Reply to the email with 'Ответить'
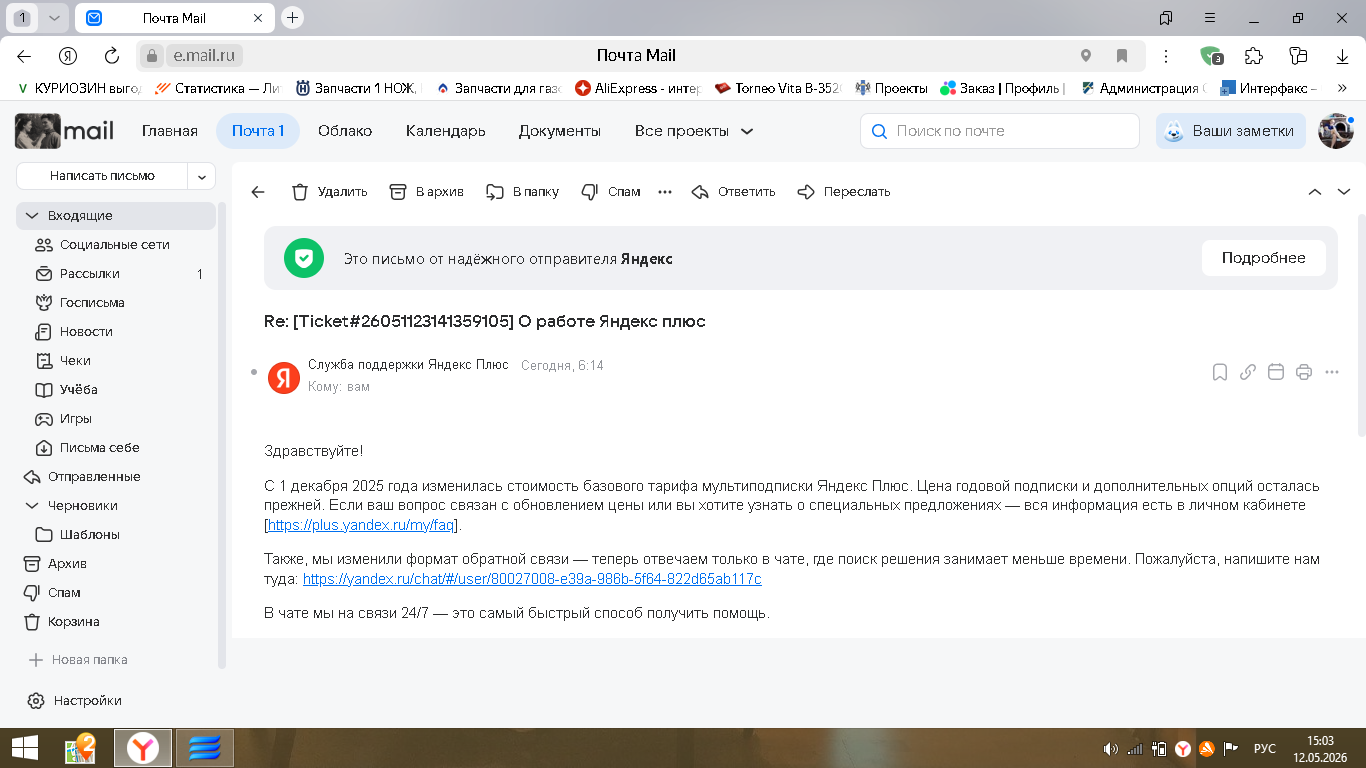Image resolution: width=1366 pixels, height=768 pixels. 733,192
